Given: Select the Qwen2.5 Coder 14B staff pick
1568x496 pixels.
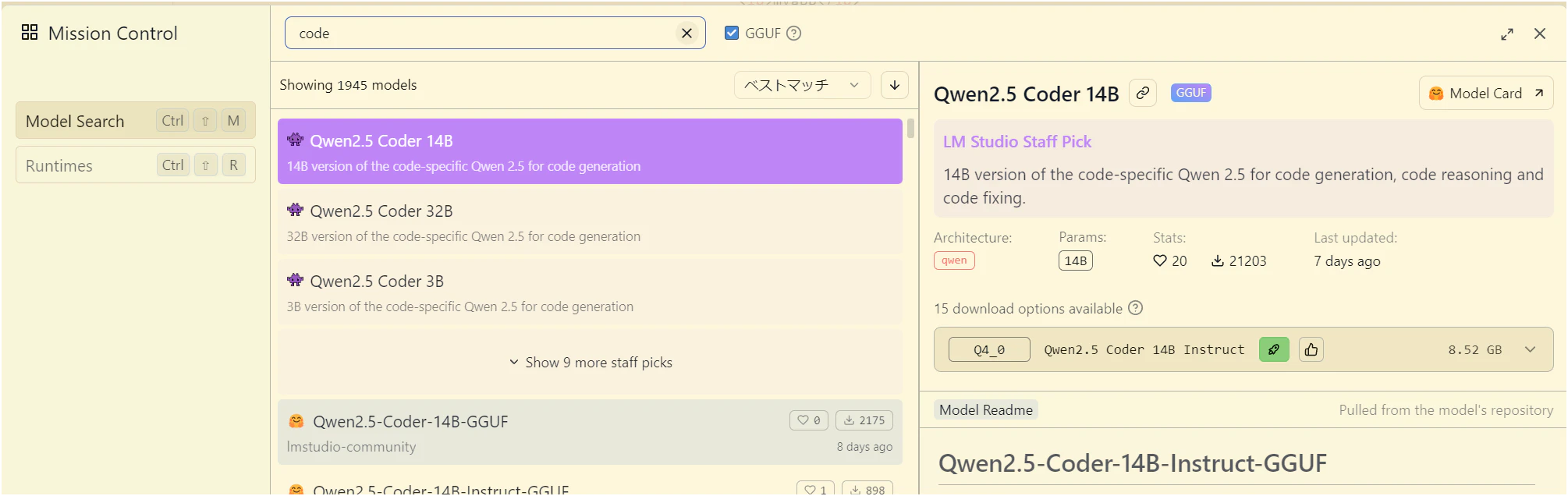Looking at the screenshot, I should (x=590, y=151).
